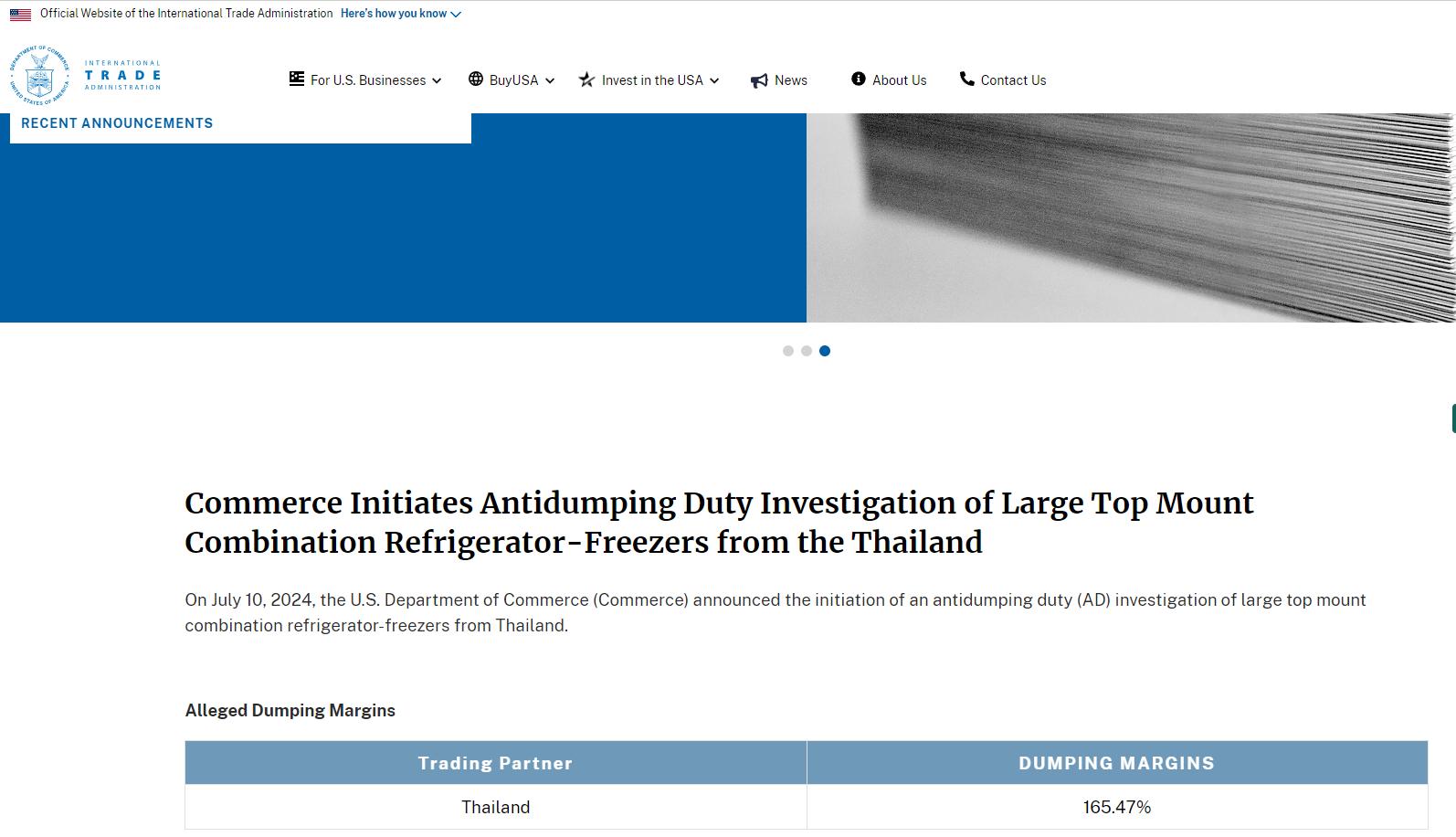This screenshot has height=837, width=1456.
Task: Click the BuyUSA globe icon
Action: point(476,79)
